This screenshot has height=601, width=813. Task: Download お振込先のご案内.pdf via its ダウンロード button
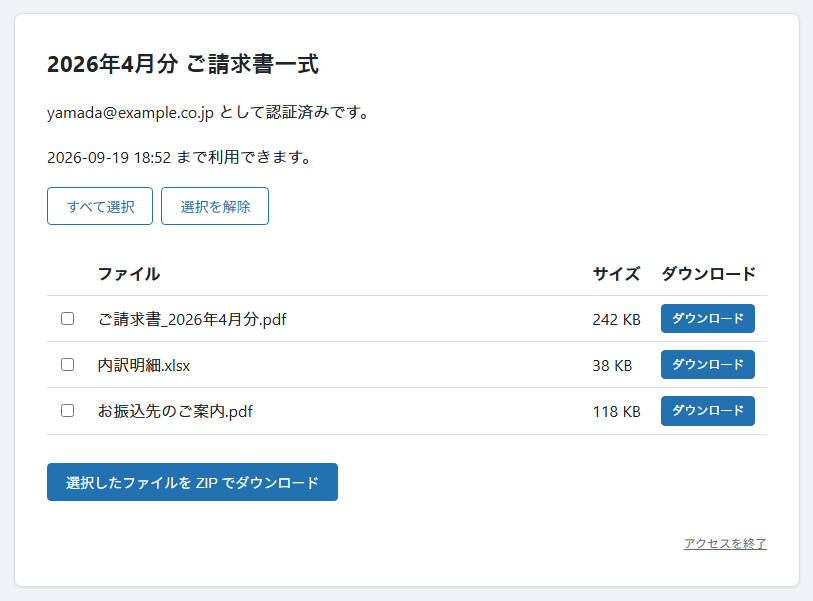708,411
